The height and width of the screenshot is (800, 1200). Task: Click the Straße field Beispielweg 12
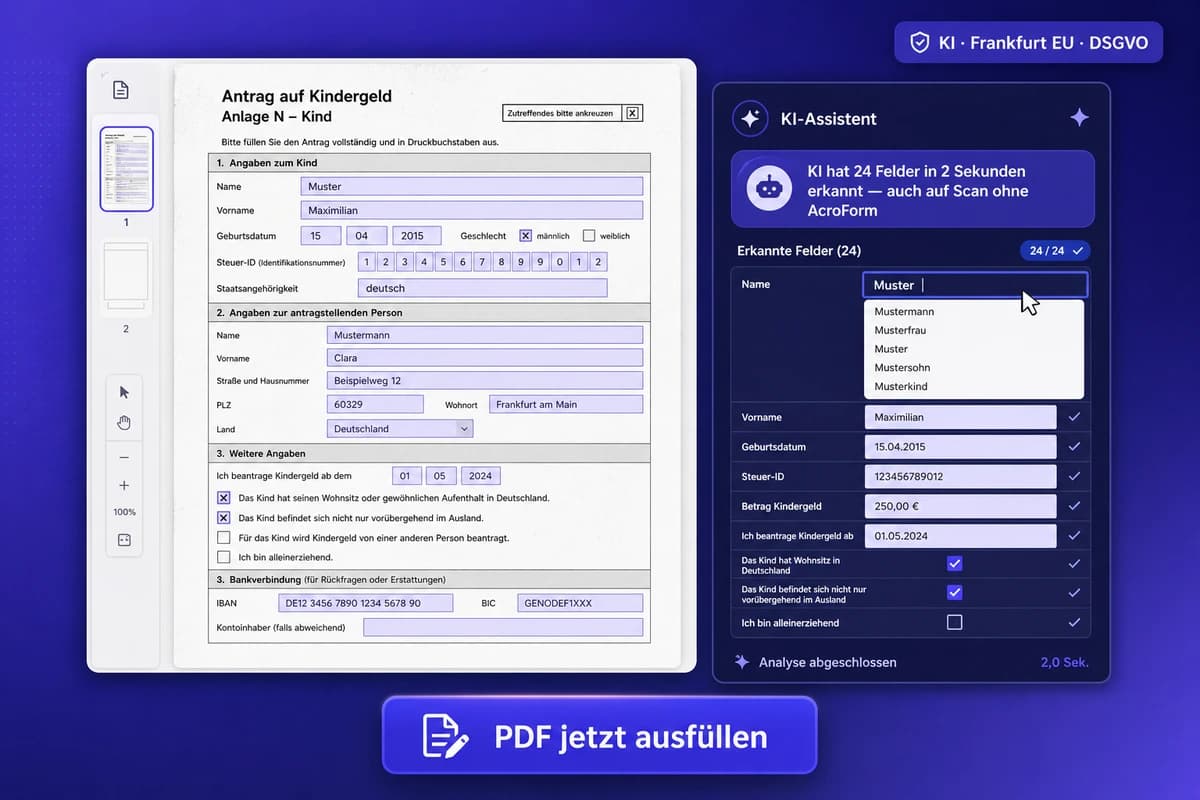click(x=485, y=381)
